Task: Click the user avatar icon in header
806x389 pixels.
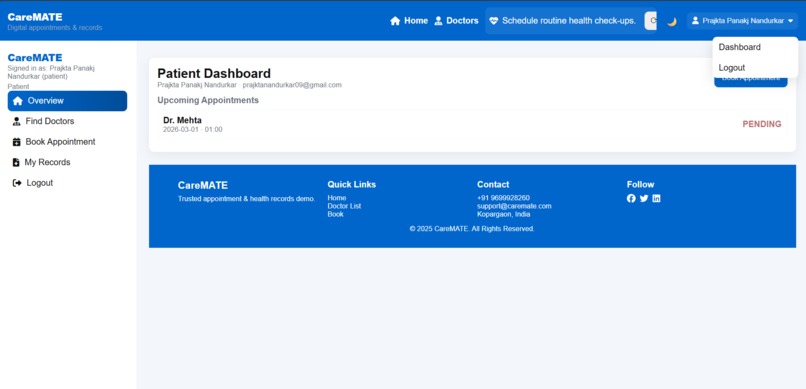Action: pyautogui.click(x=695, y=21)
